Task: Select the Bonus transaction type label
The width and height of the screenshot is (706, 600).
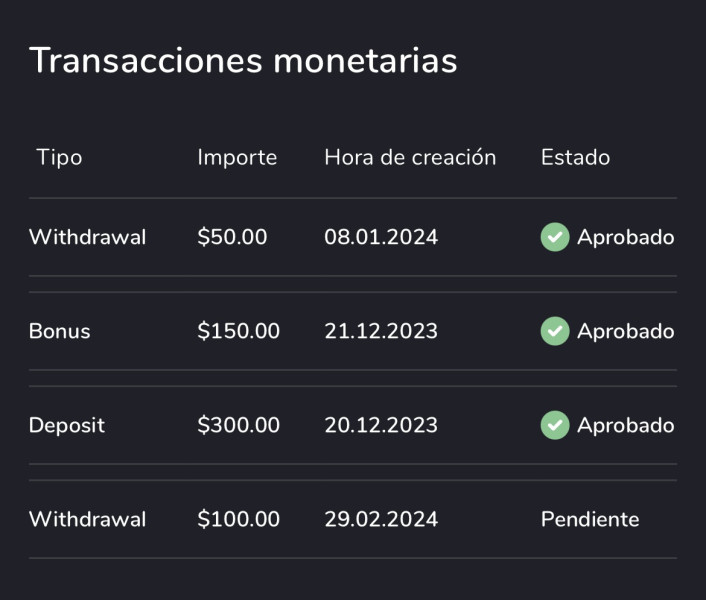Action: (59, 331)
